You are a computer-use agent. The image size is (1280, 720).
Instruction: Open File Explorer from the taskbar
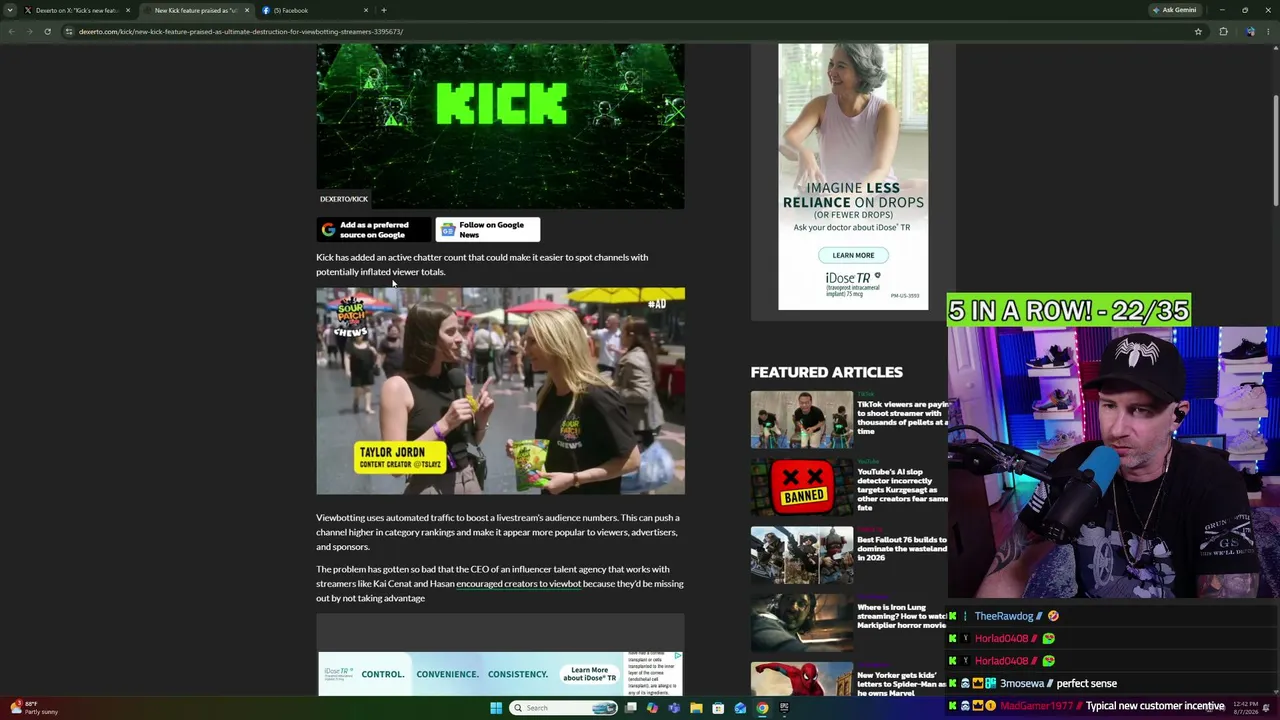697,708
